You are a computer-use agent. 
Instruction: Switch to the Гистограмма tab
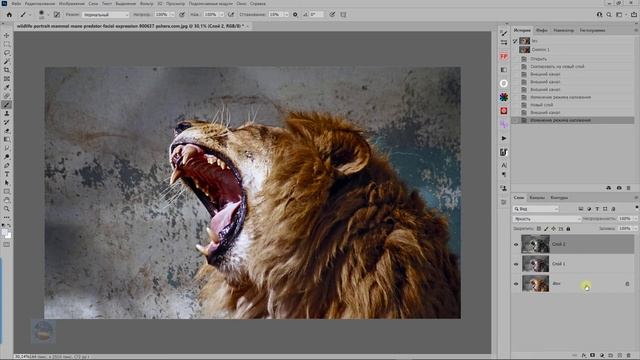tap(592, 30)
